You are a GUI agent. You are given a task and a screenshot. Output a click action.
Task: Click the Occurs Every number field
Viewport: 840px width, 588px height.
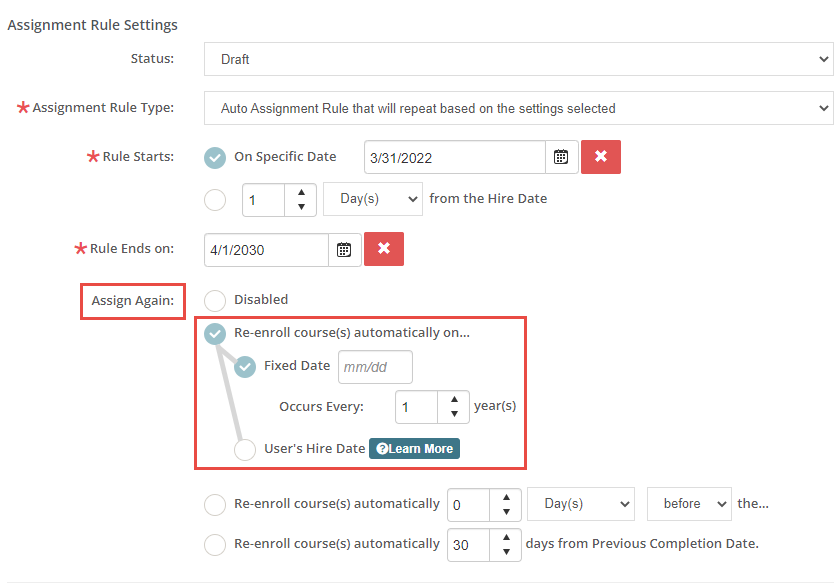pos(416,407)
